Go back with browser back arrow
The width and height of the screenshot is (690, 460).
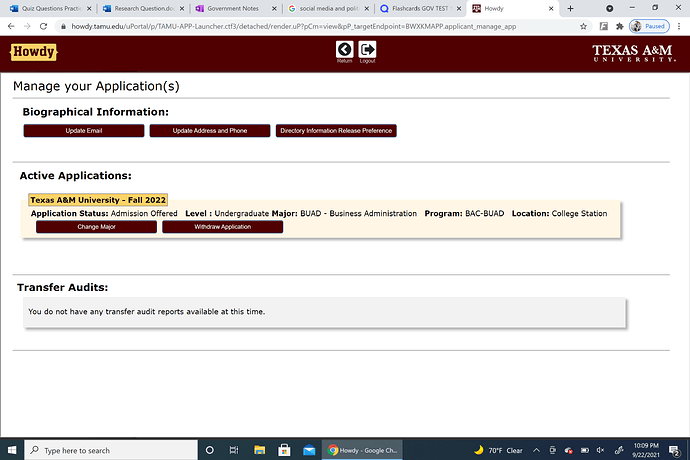pyautogui.click(x=11, y=26)
